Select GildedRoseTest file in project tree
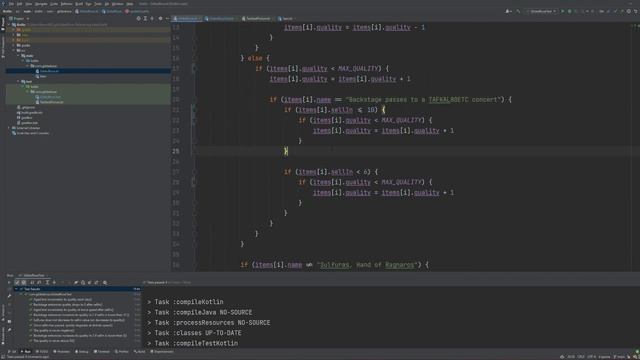640x360 pixels. pos(50,97)
